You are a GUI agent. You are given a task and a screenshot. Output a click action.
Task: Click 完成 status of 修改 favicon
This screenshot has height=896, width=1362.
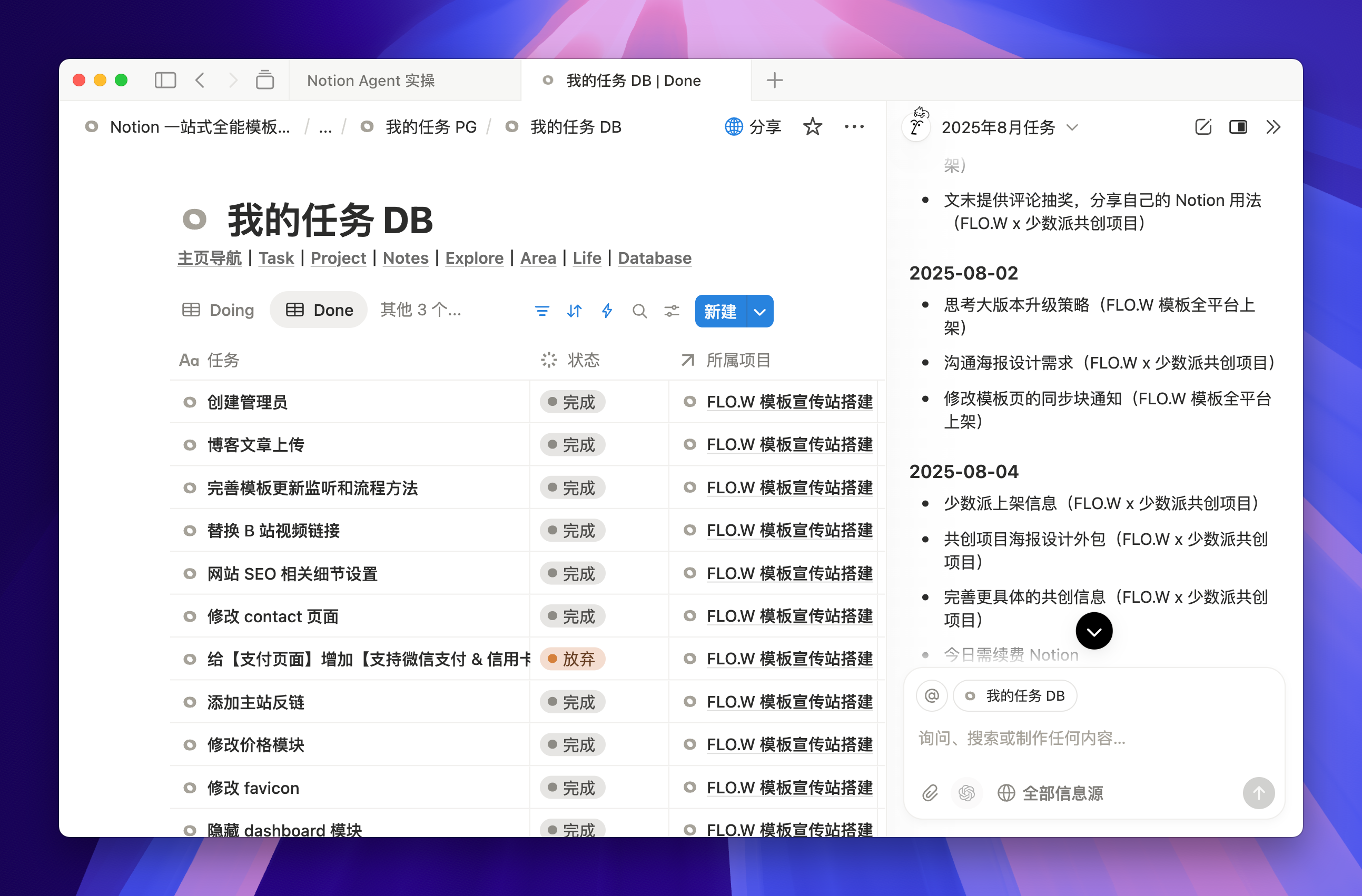[573, 788]
